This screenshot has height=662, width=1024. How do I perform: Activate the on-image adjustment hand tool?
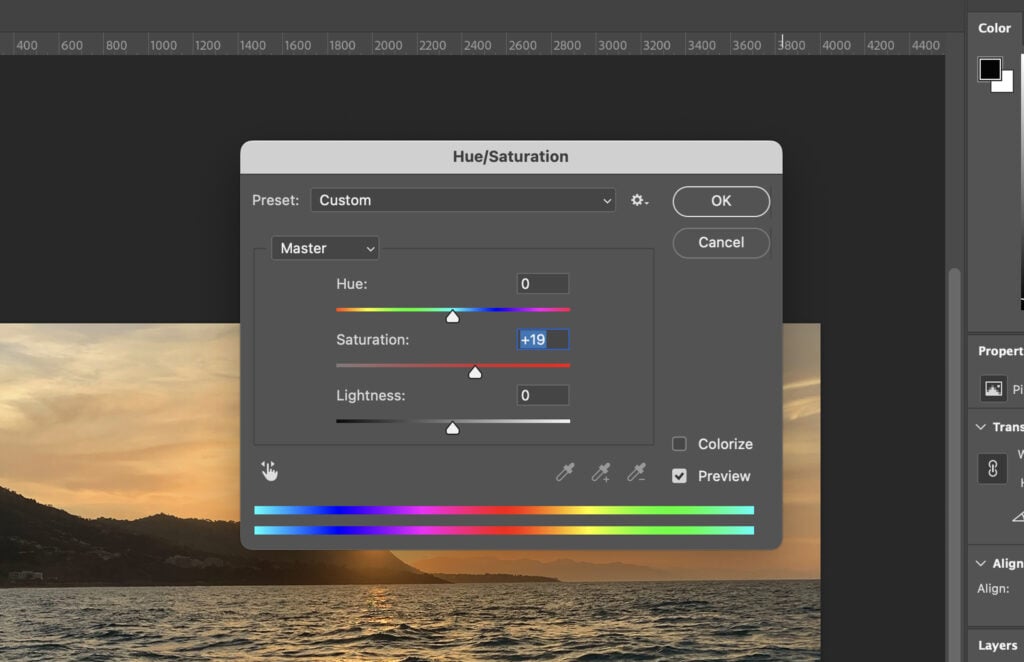pyautogui.click(x=268, y=469)
